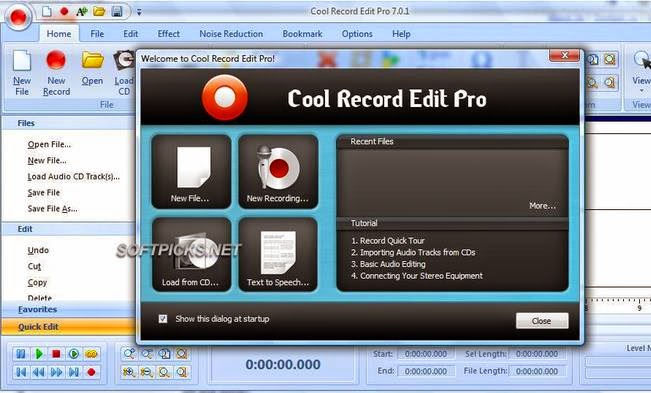651x393 pixels.
Task: Collapse the Edit section header in sidebar
Action: tap(69, 229)
